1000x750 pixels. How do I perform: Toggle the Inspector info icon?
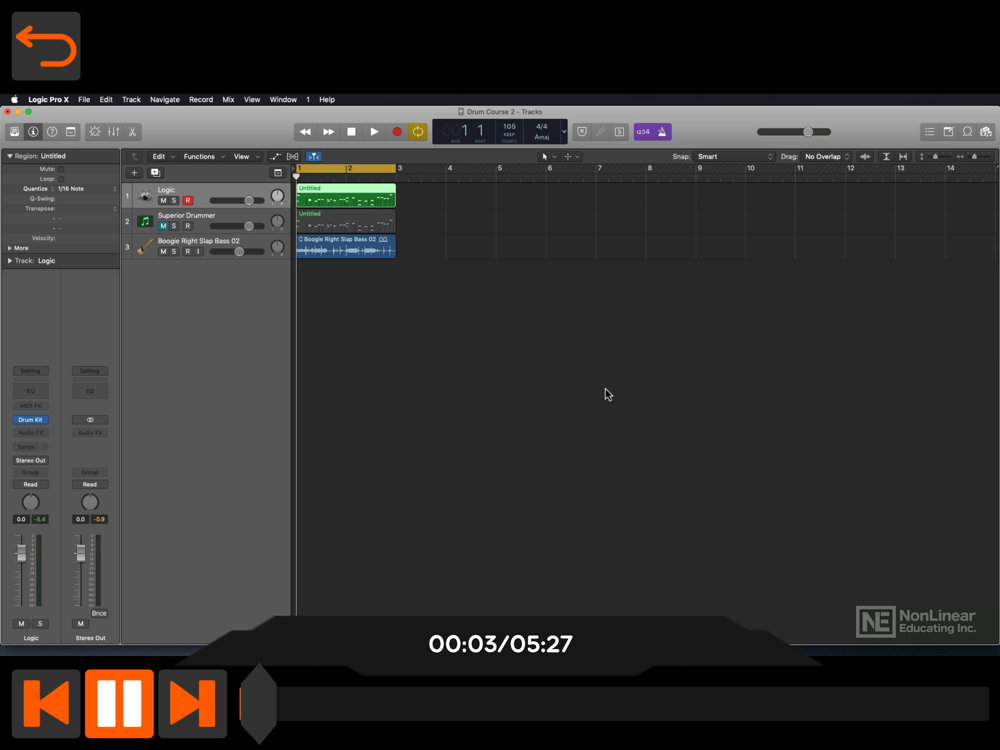tap(33, 132)
